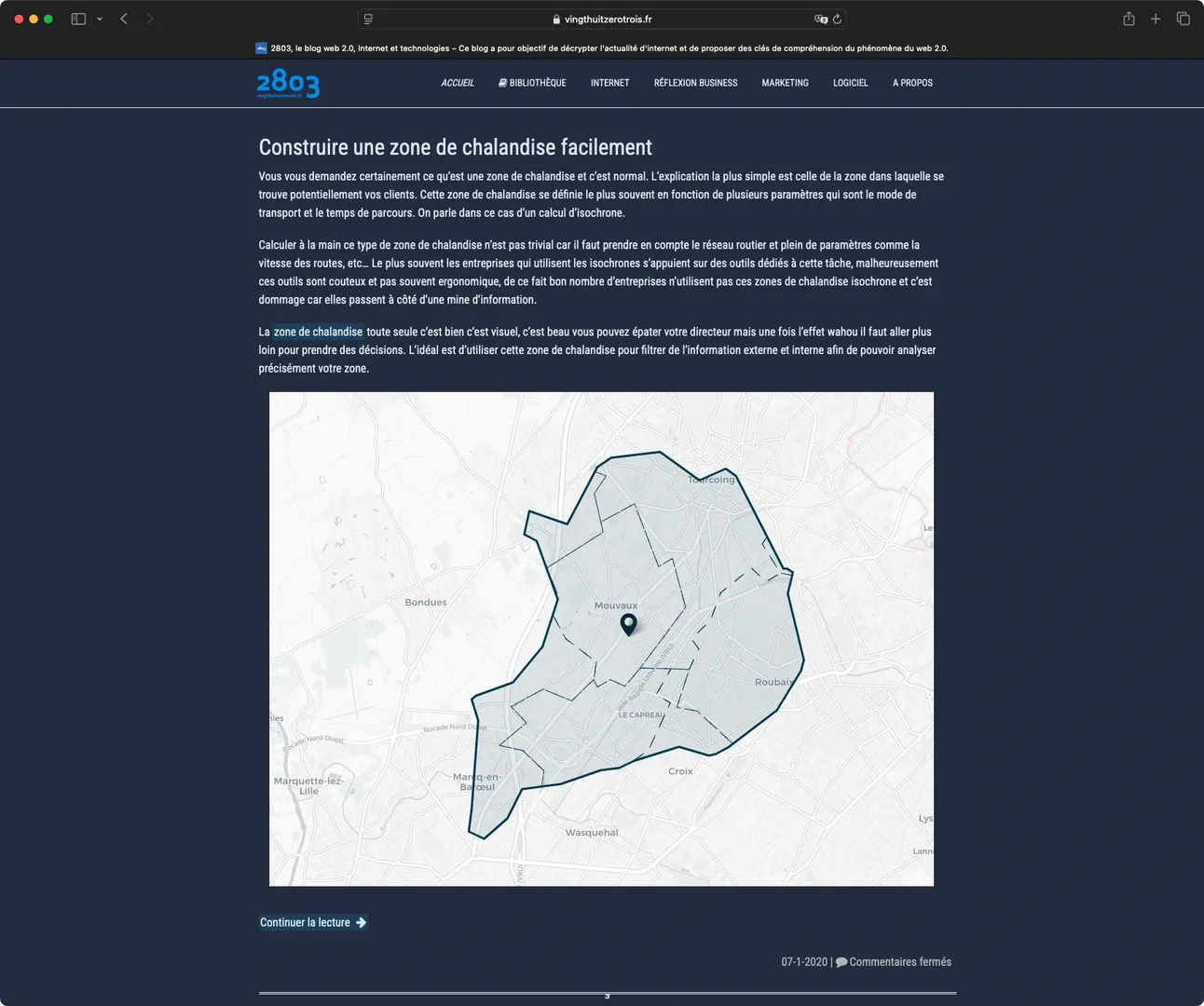Click the date '07-1-2020'

[x=804, y=961]
